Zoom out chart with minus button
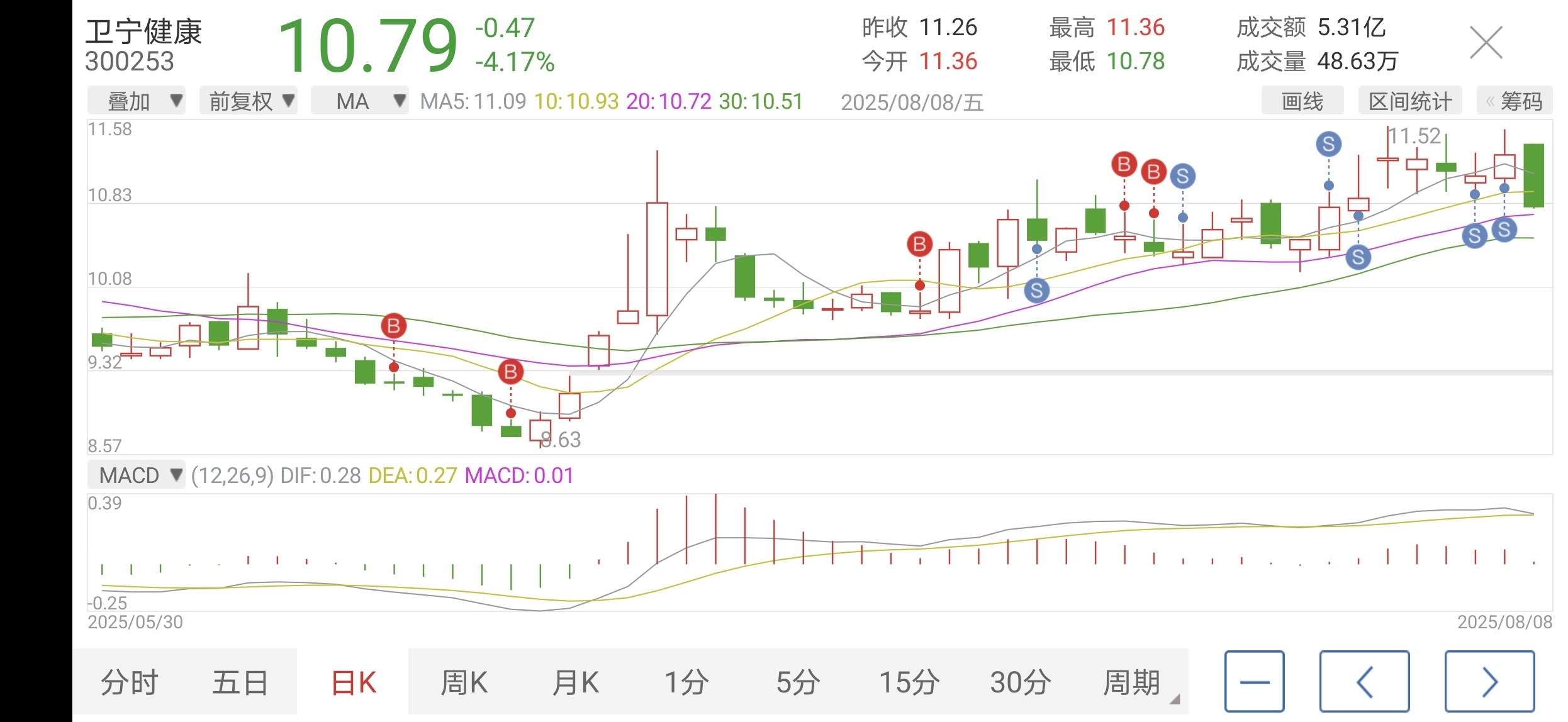This screenshot has height=722, width=1568. [x=1255, y=682]
